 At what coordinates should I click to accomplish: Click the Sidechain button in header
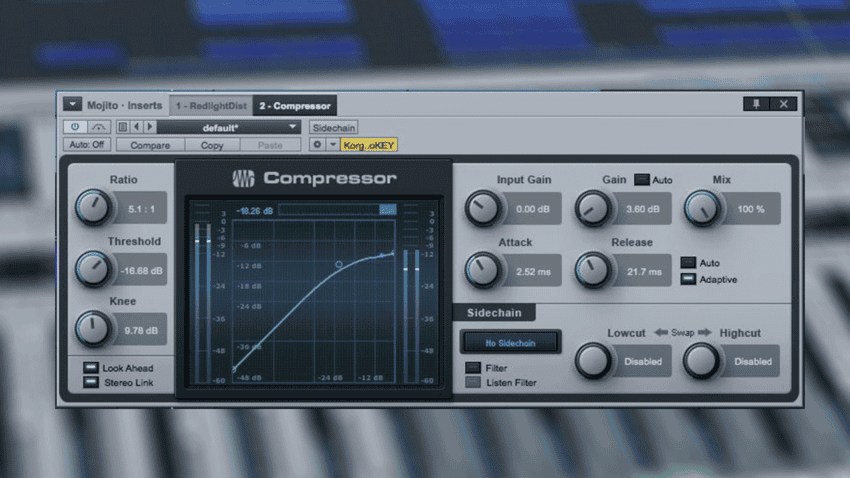[333, 128]
